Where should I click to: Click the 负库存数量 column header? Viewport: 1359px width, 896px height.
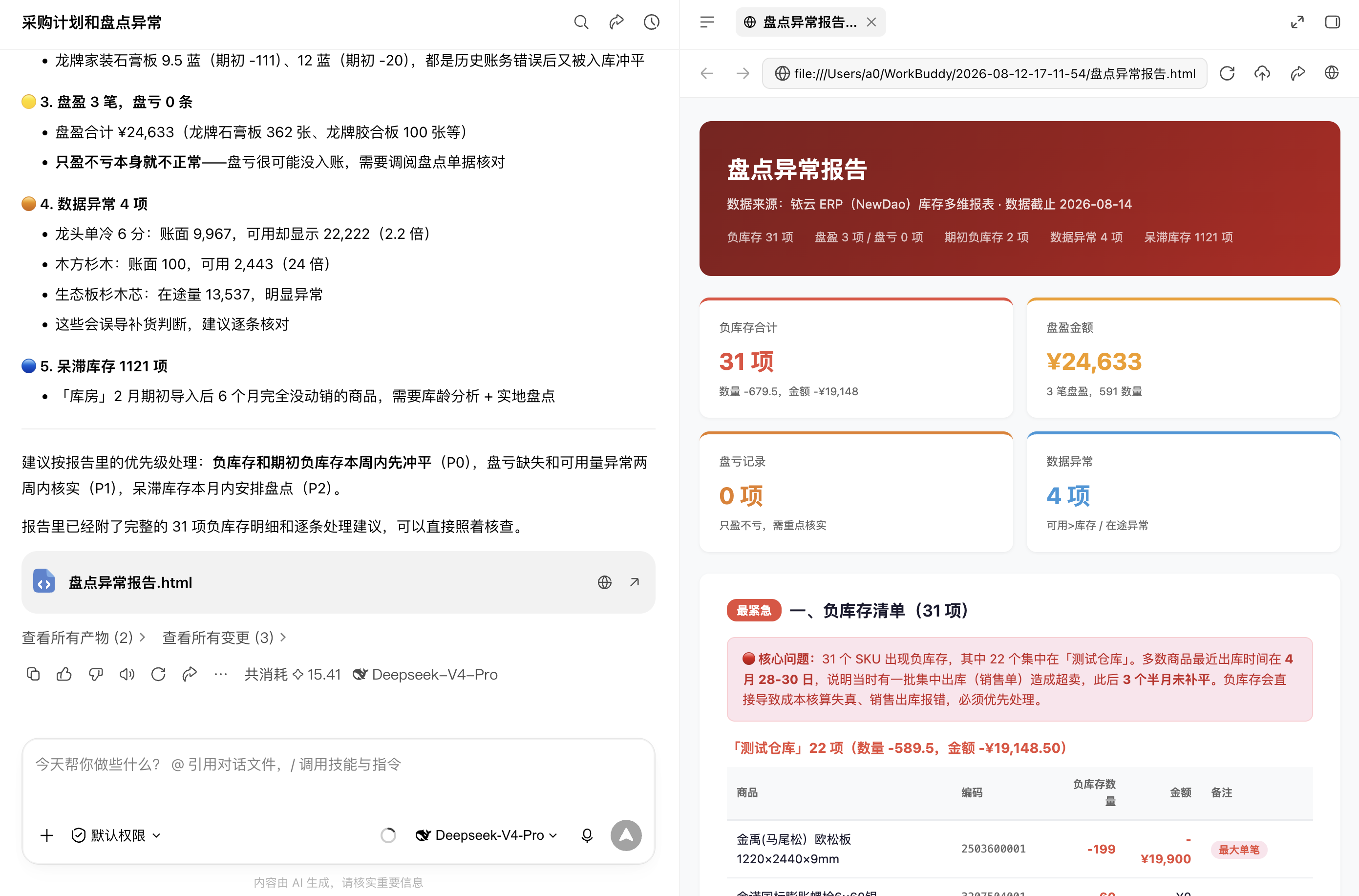point(1094,792)
